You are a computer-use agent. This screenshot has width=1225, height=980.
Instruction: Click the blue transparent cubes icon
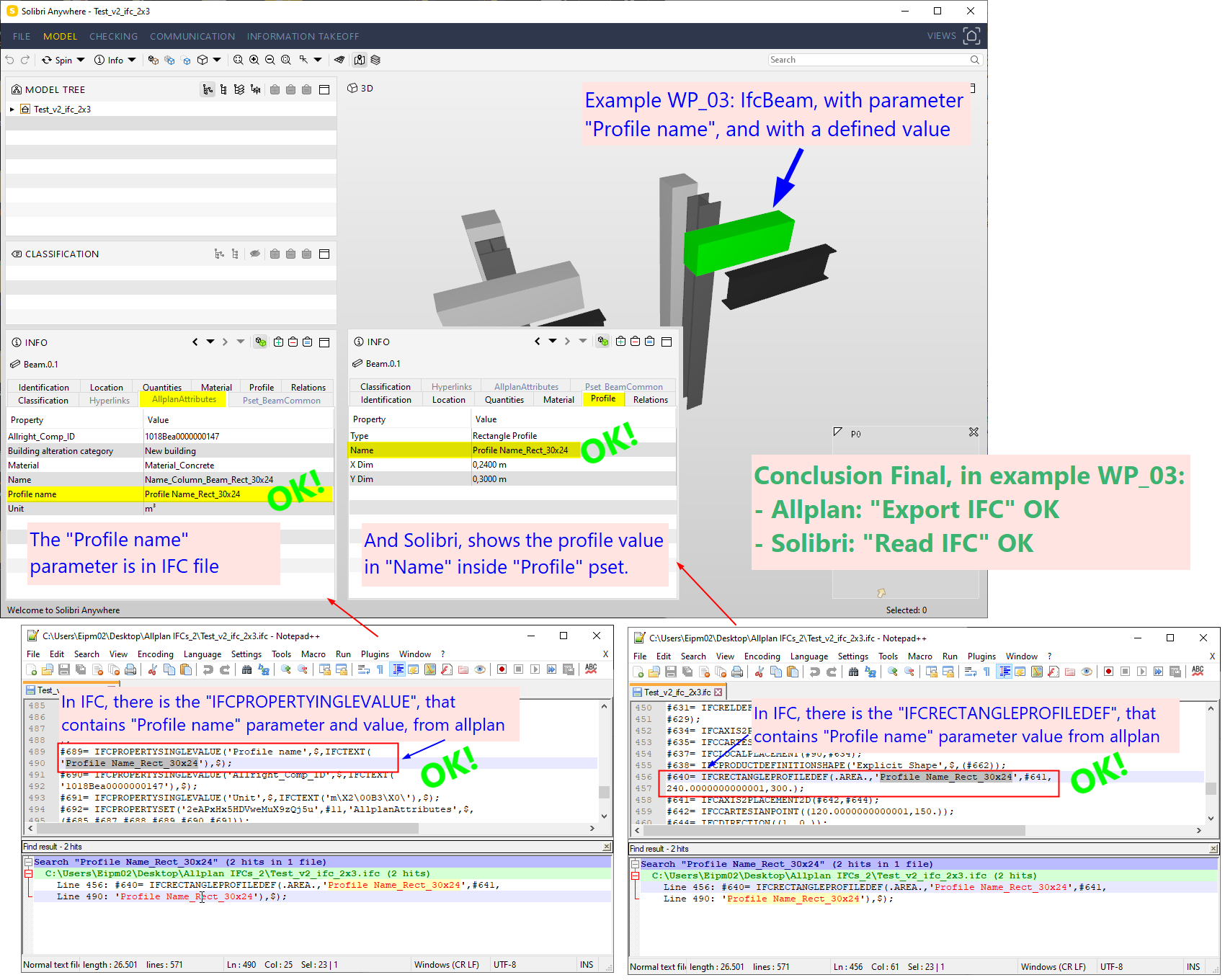point(169,60)
